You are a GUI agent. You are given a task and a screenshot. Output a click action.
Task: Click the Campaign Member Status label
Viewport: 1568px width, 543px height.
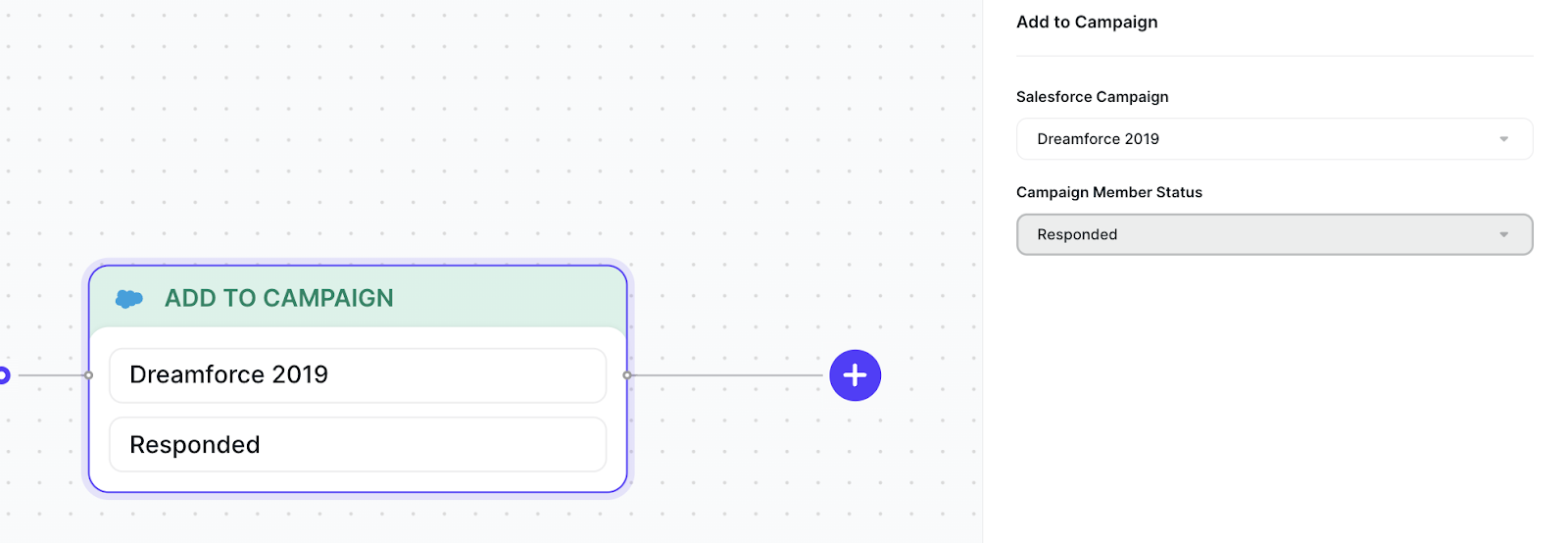[1108, 193]
